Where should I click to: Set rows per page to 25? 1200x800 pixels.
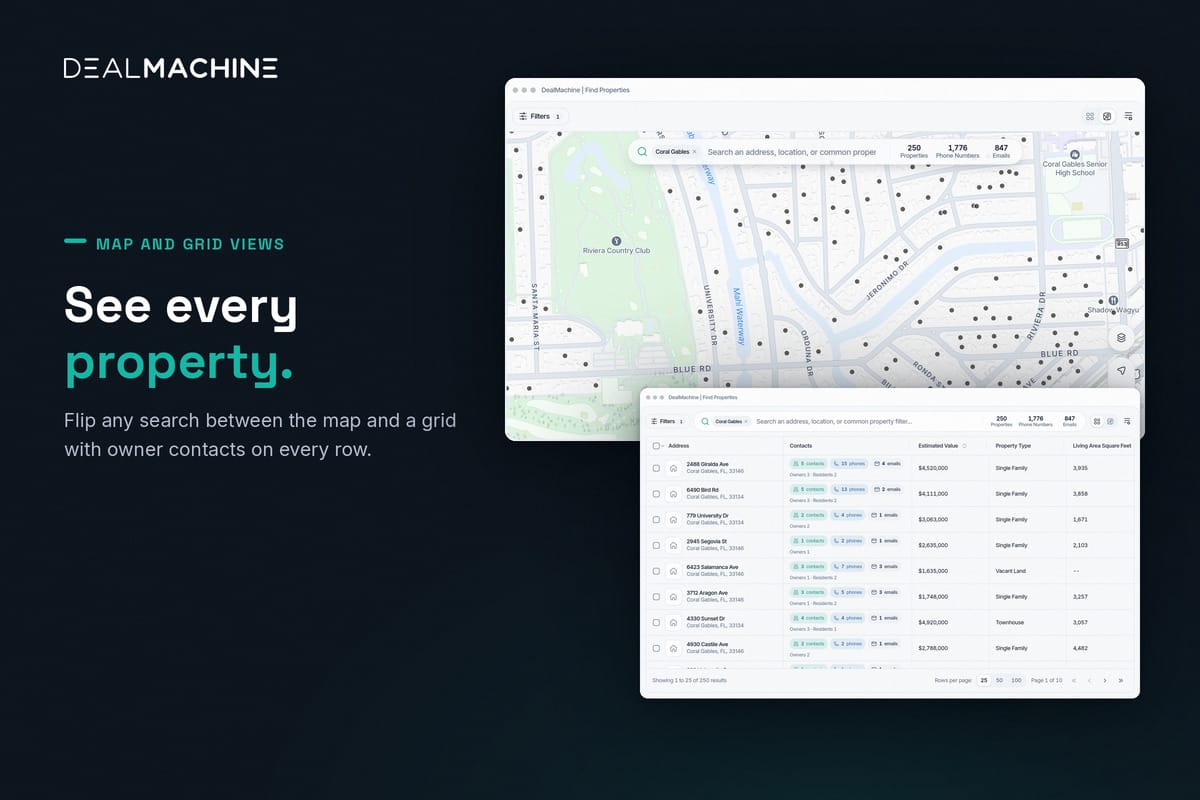pyautogui.click(x=984, y=680)
